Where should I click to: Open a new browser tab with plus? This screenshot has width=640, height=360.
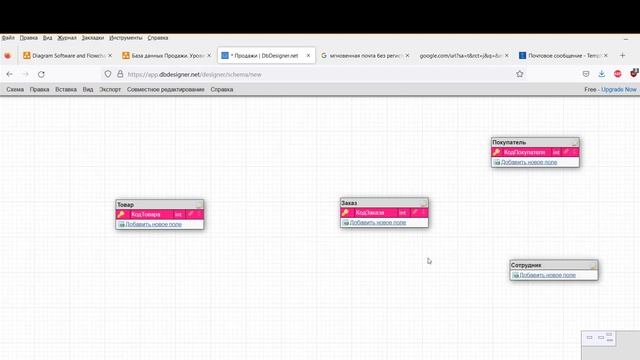(622, 55)
